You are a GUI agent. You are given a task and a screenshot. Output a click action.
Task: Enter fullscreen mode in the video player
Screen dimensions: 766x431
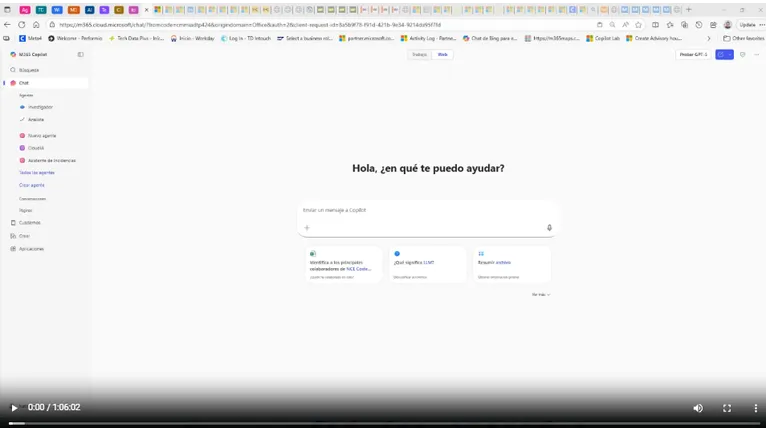727,408
